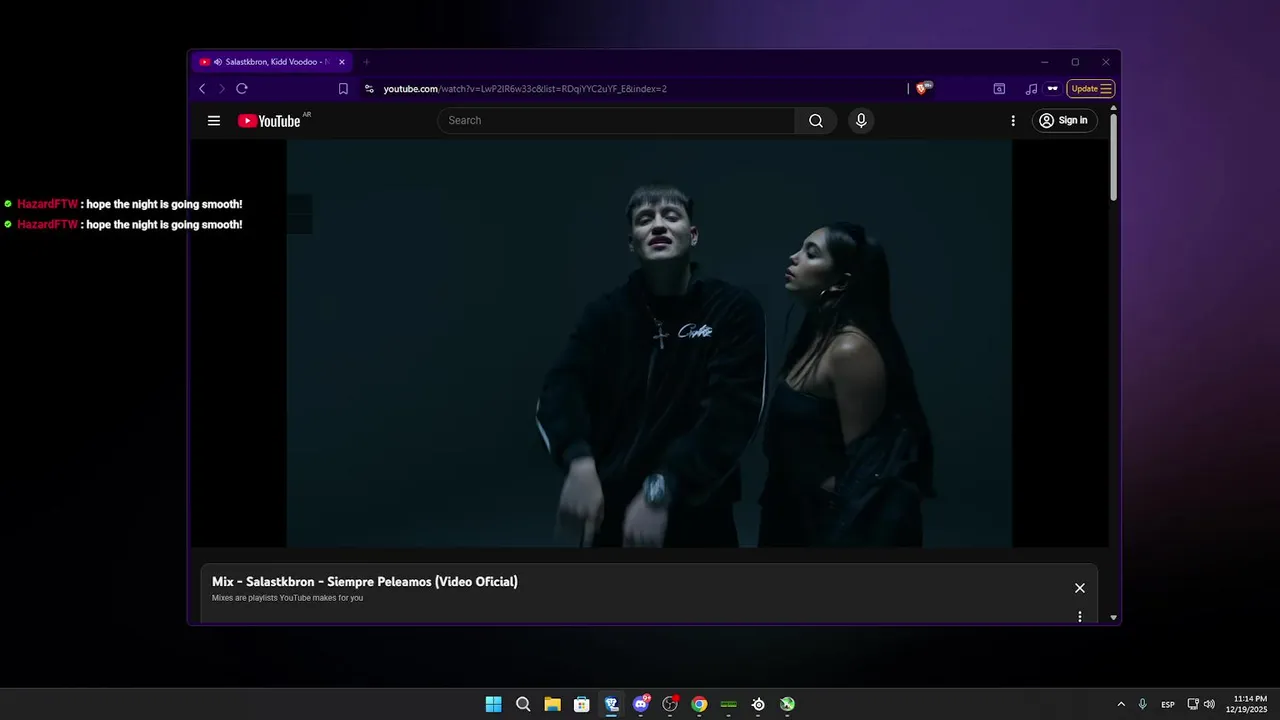The width and height of the screenshot is (1280, 720).
Task: Switch ESP keyboard language indicator
Action: pyautogui.click(x=1168, y=705)
